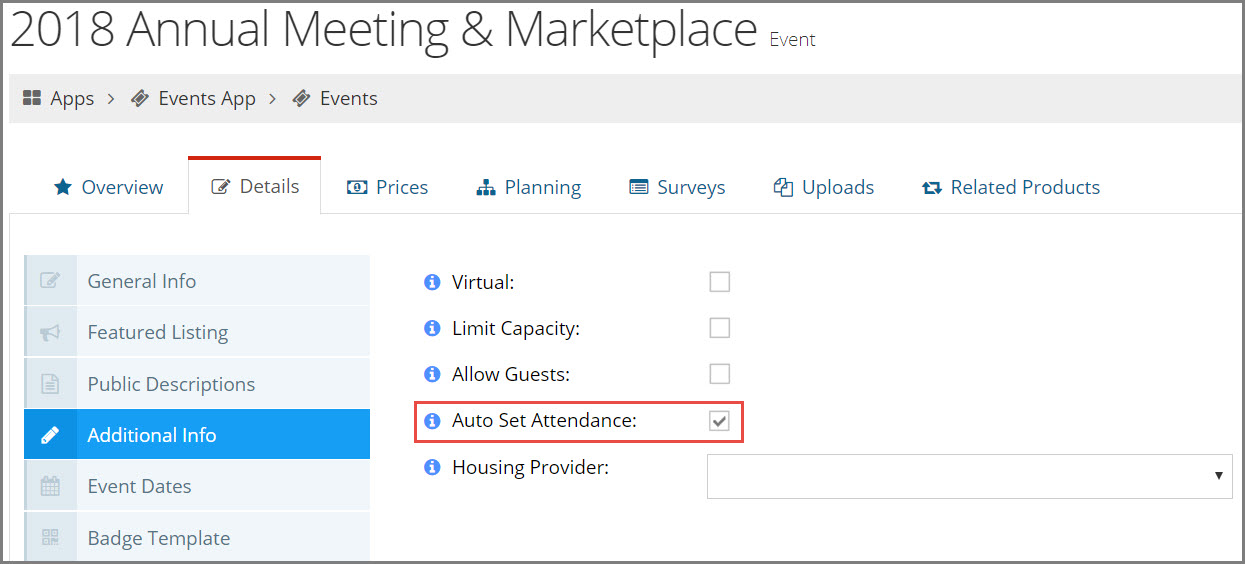Click the info icon beside Limit Capacity
This screenshot has width=1245, height=564.
432,329
